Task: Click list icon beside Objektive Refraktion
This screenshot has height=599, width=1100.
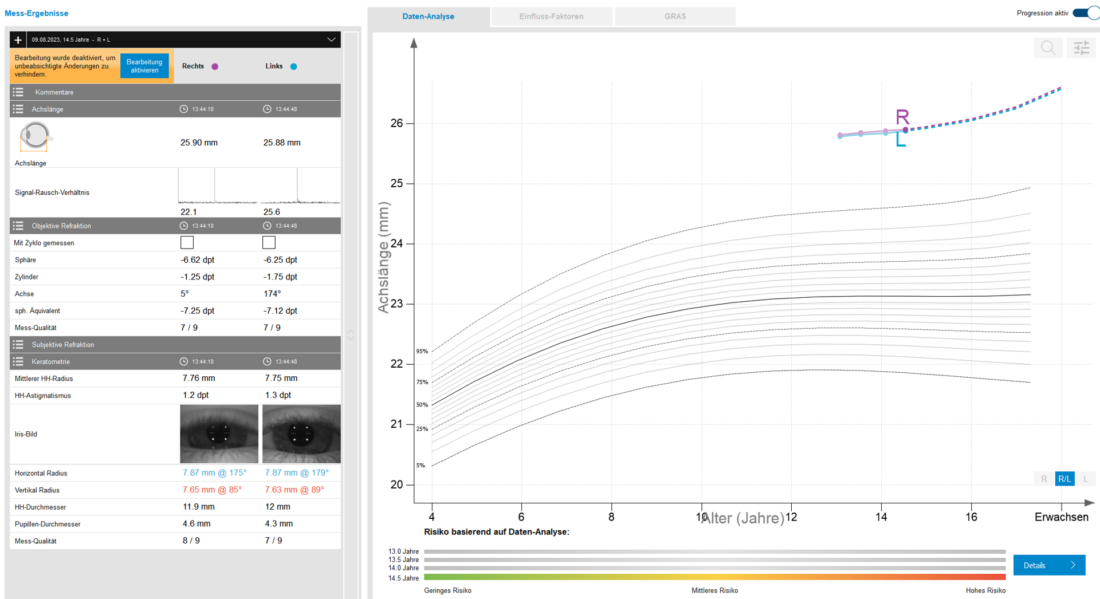Action: click(18, 225)
